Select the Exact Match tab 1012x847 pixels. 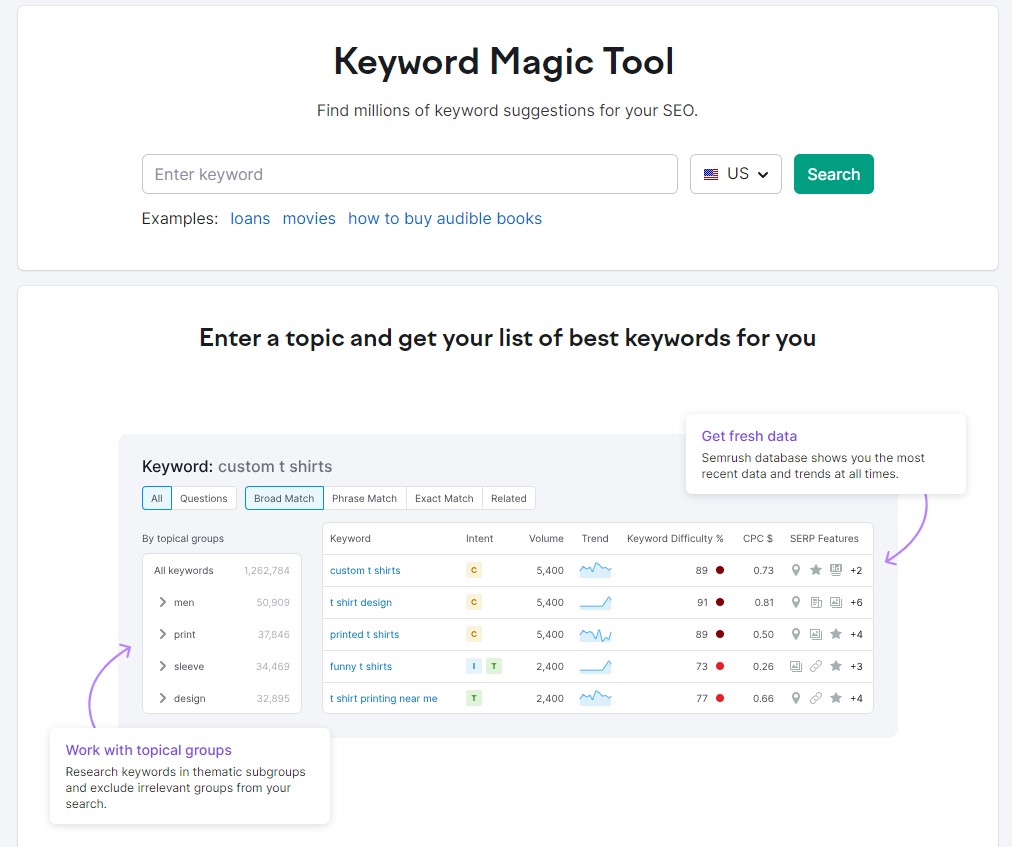click(443, 498)
